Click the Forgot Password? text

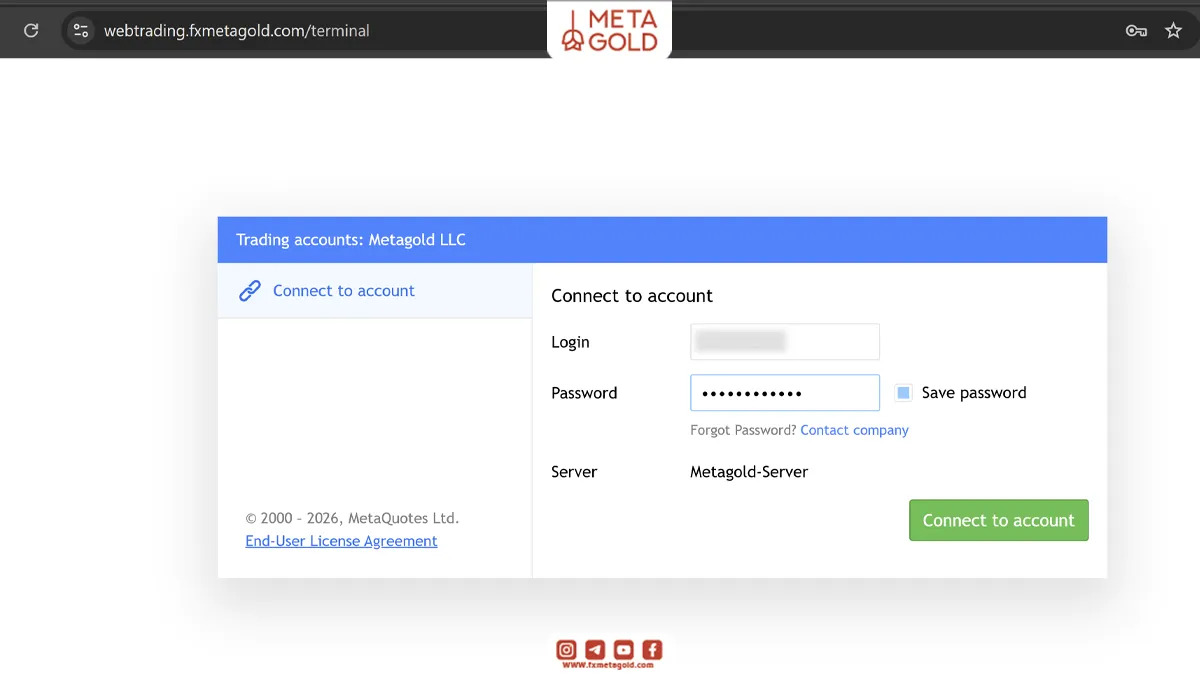743,430
